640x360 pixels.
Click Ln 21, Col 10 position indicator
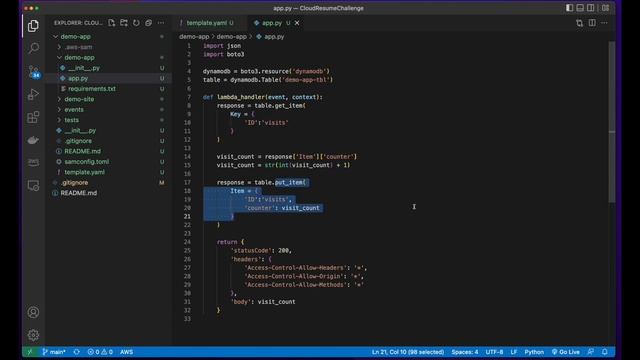[408, 352]
